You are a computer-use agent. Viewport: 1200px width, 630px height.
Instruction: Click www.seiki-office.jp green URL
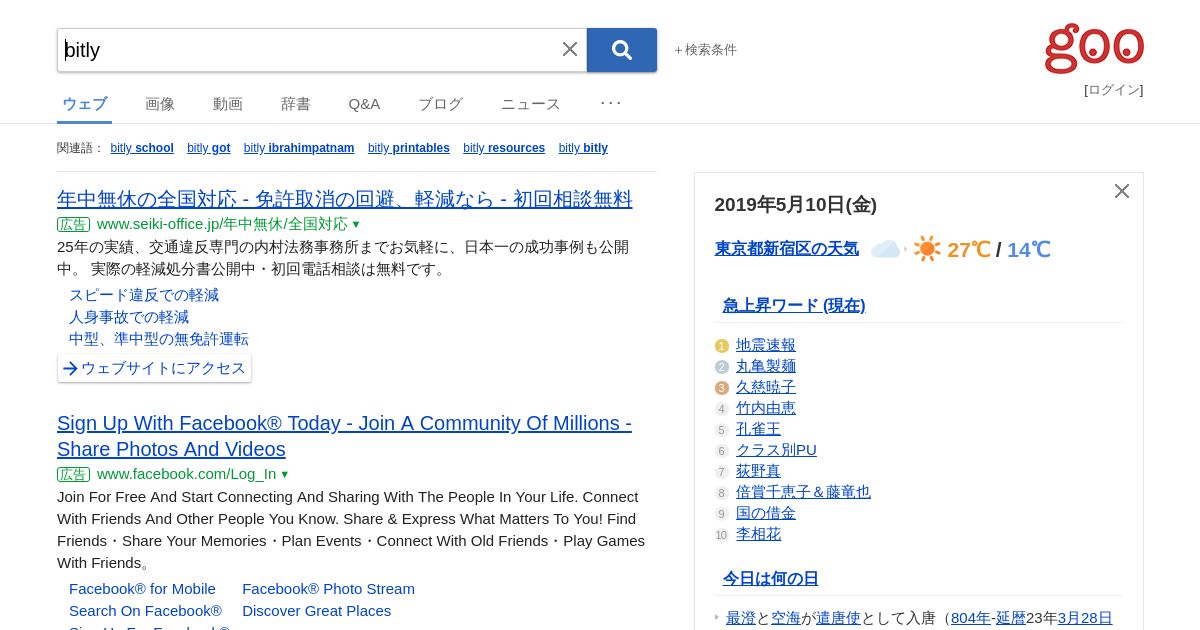tap(222, 224)
